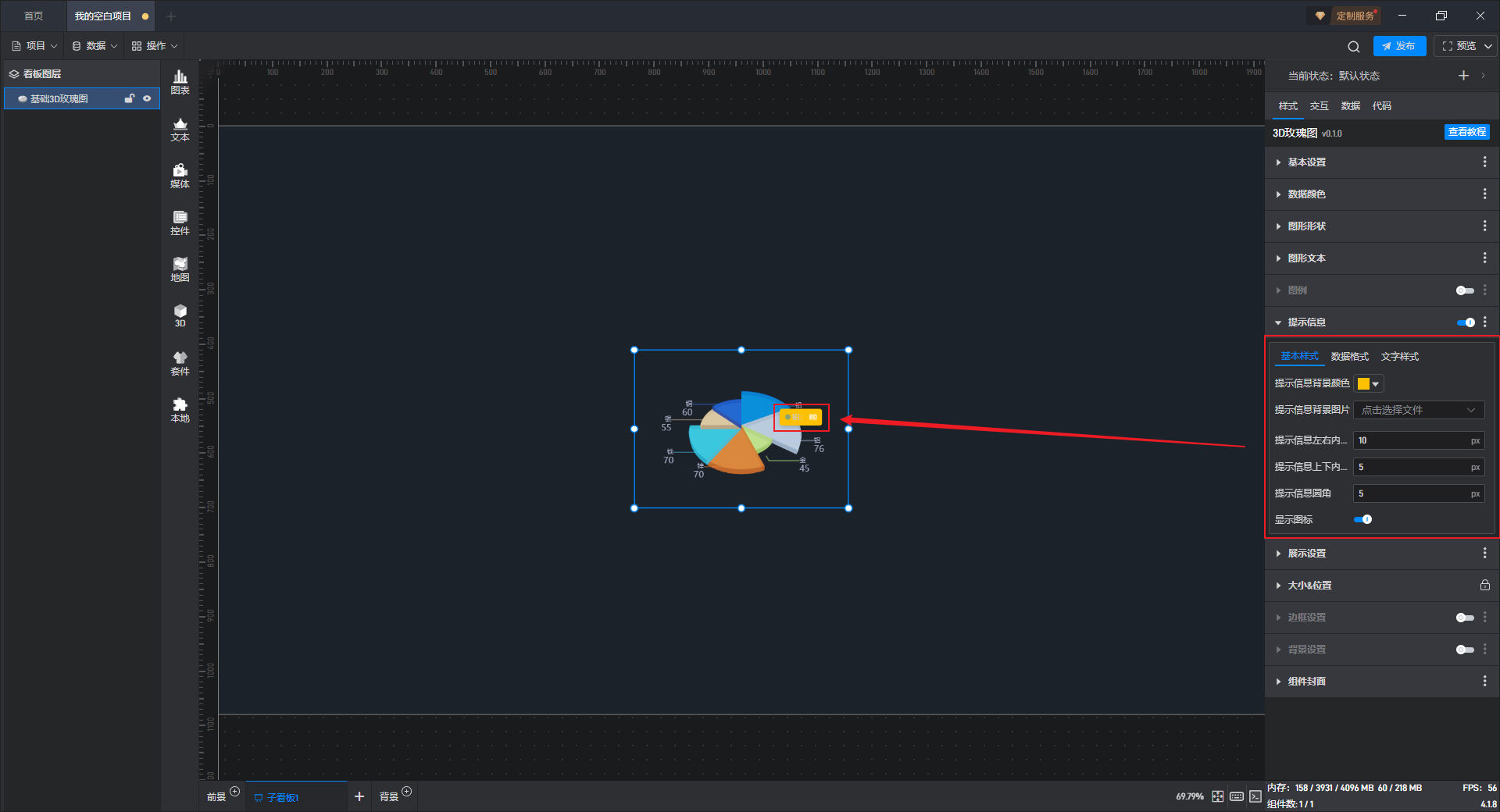Click the lock icon on 大小&位置
Image resolution: width=1500 pixels, height=812 pixels.
tap(1484, 585)
